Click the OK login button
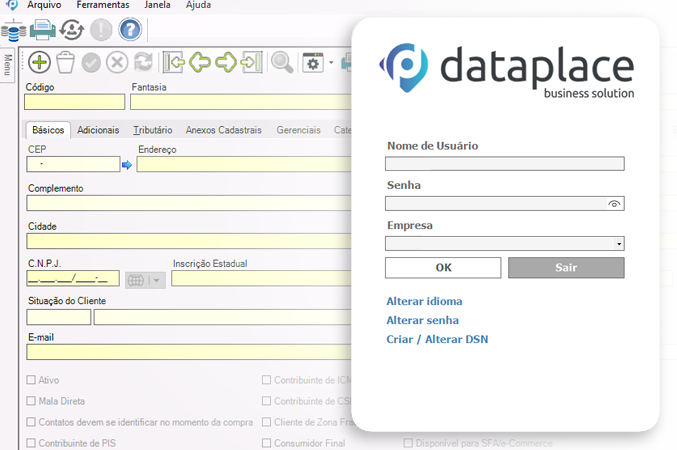Image resolution: width=677 pixels, height=450 pixels. (x=443, y=268)
